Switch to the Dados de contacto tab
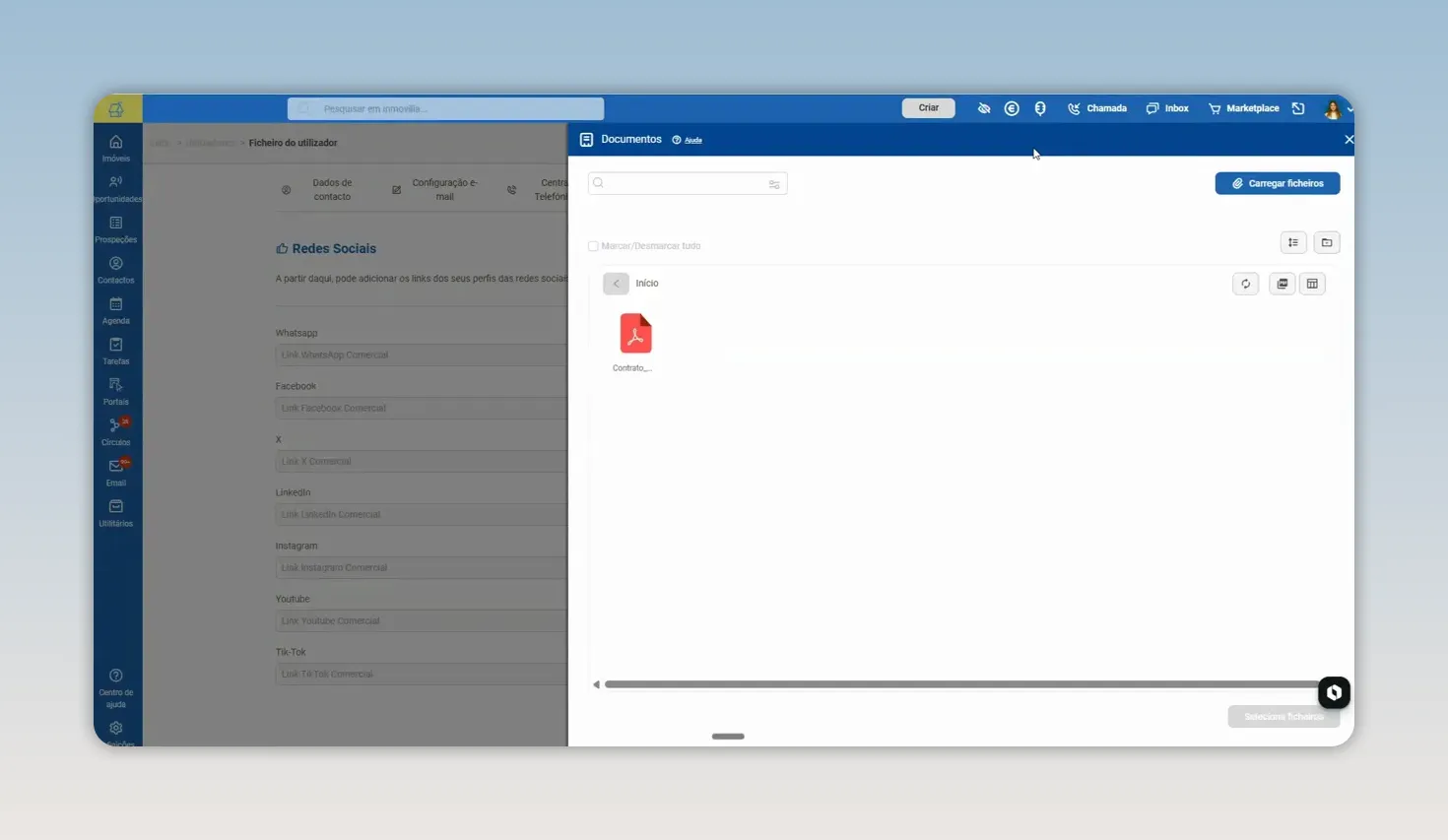Screen dimensions: 1448x840 tap(321, 189)
